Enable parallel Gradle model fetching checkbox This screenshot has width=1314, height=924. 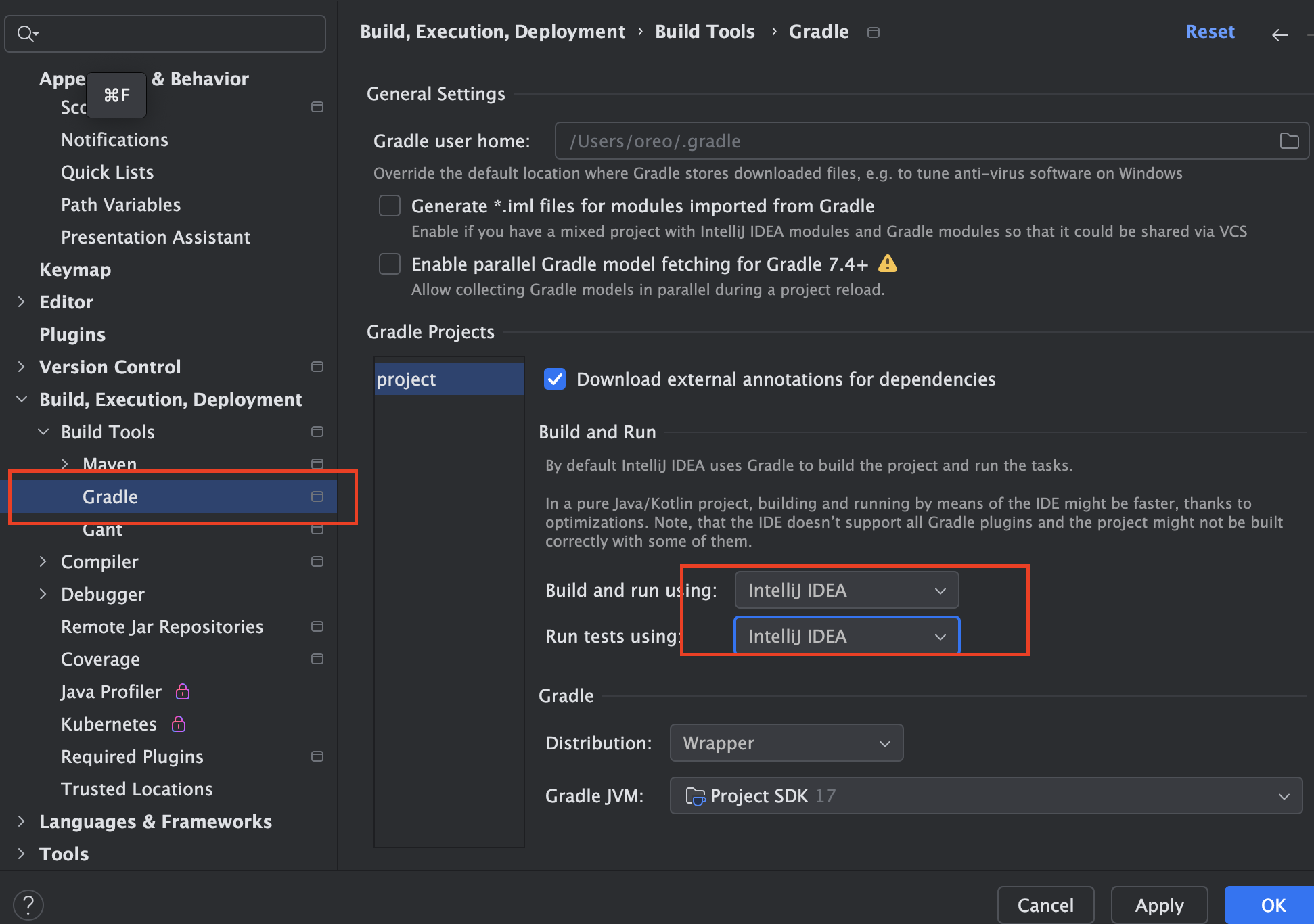tap(390, 264)
